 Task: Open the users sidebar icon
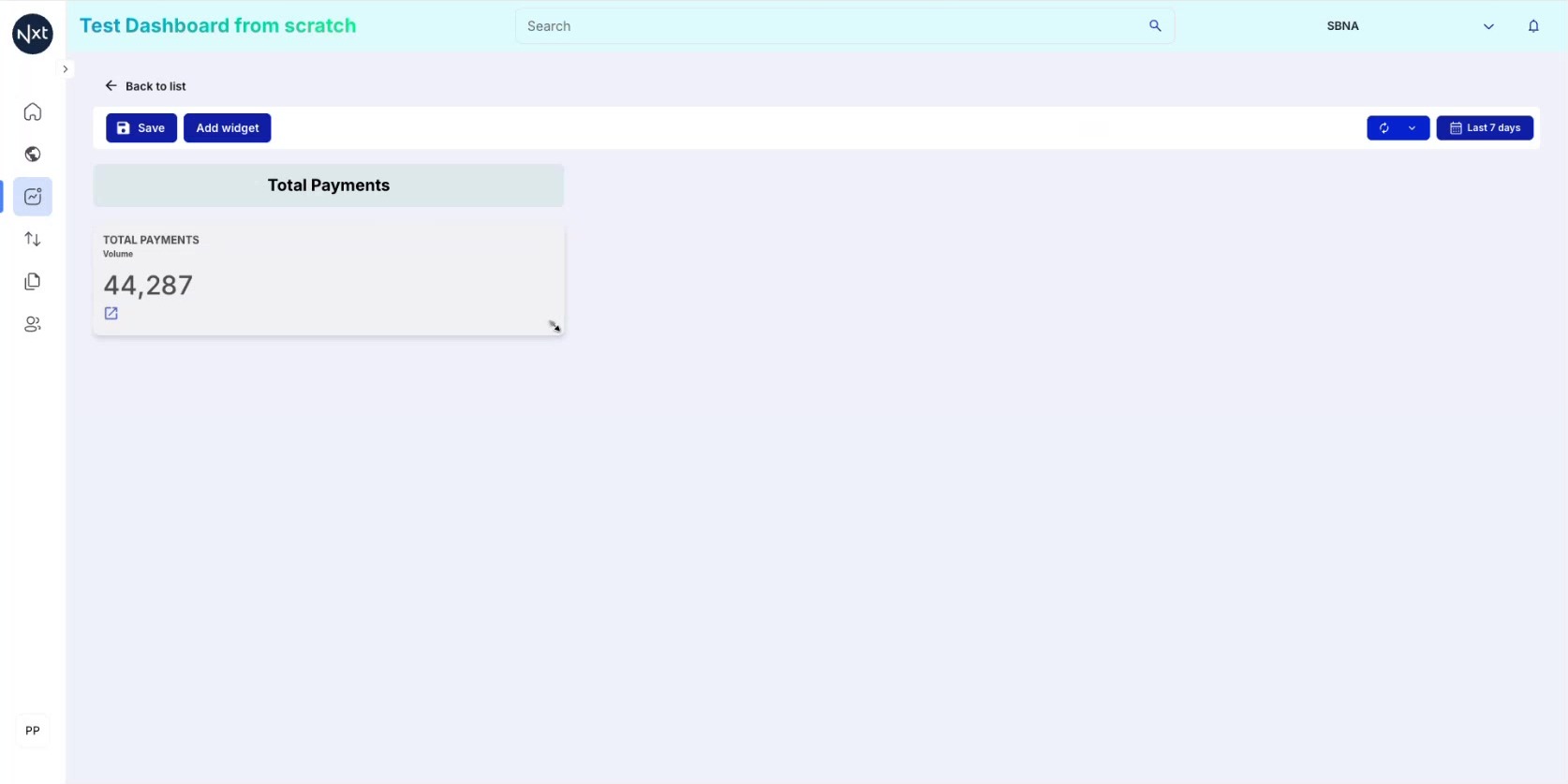(33, 324)
